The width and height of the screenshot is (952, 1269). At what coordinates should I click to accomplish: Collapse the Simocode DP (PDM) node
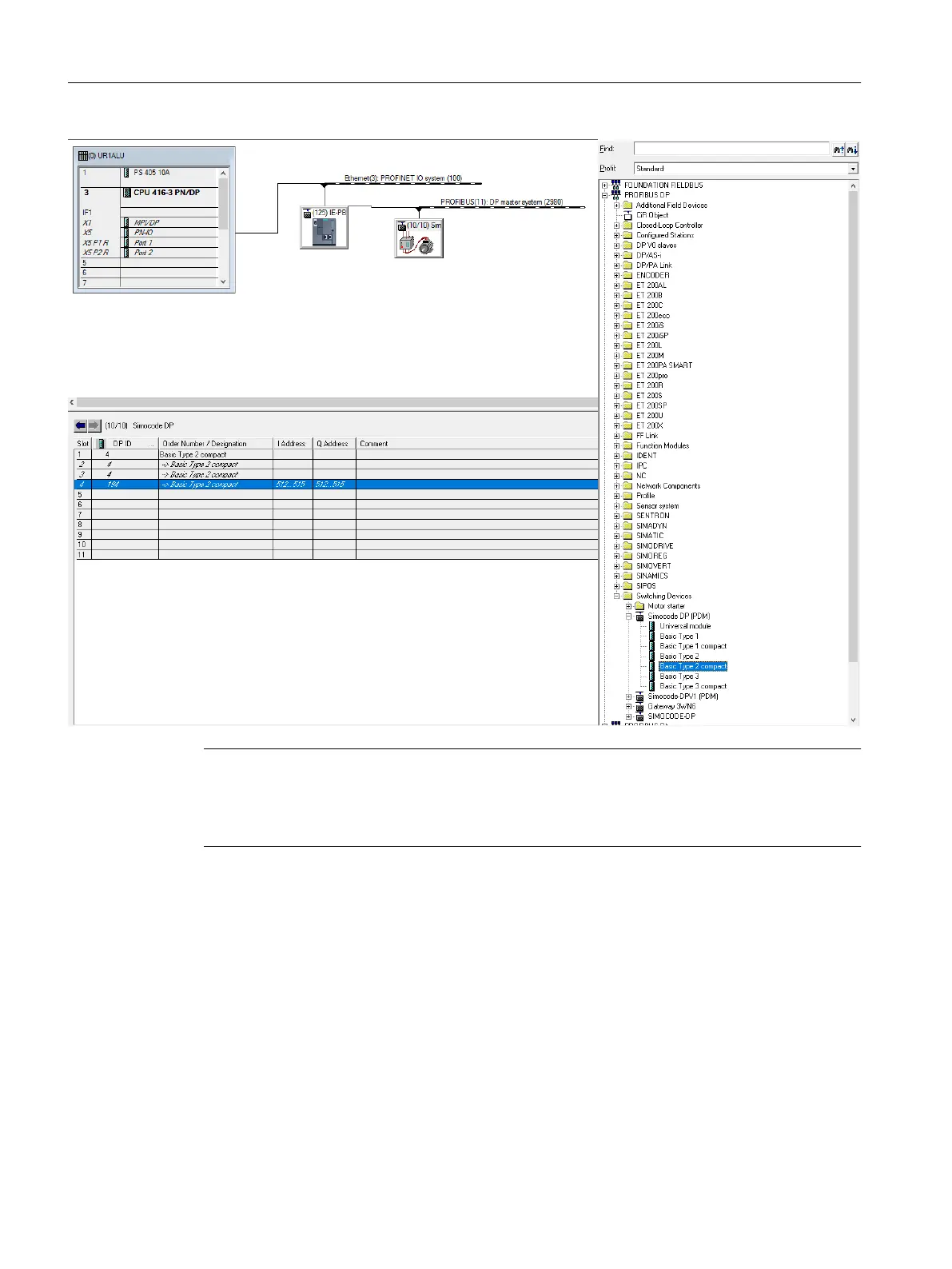coord(628,617)
